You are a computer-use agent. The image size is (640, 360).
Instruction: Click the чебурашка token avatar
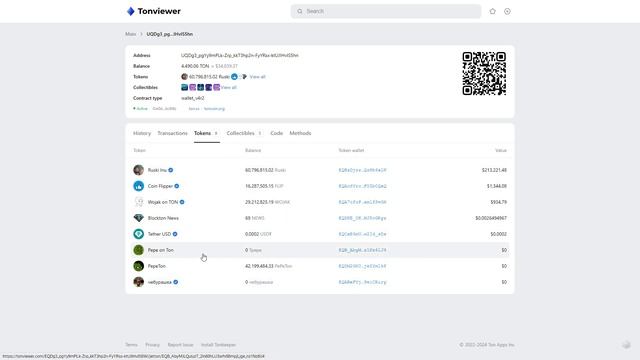[138, 282]
